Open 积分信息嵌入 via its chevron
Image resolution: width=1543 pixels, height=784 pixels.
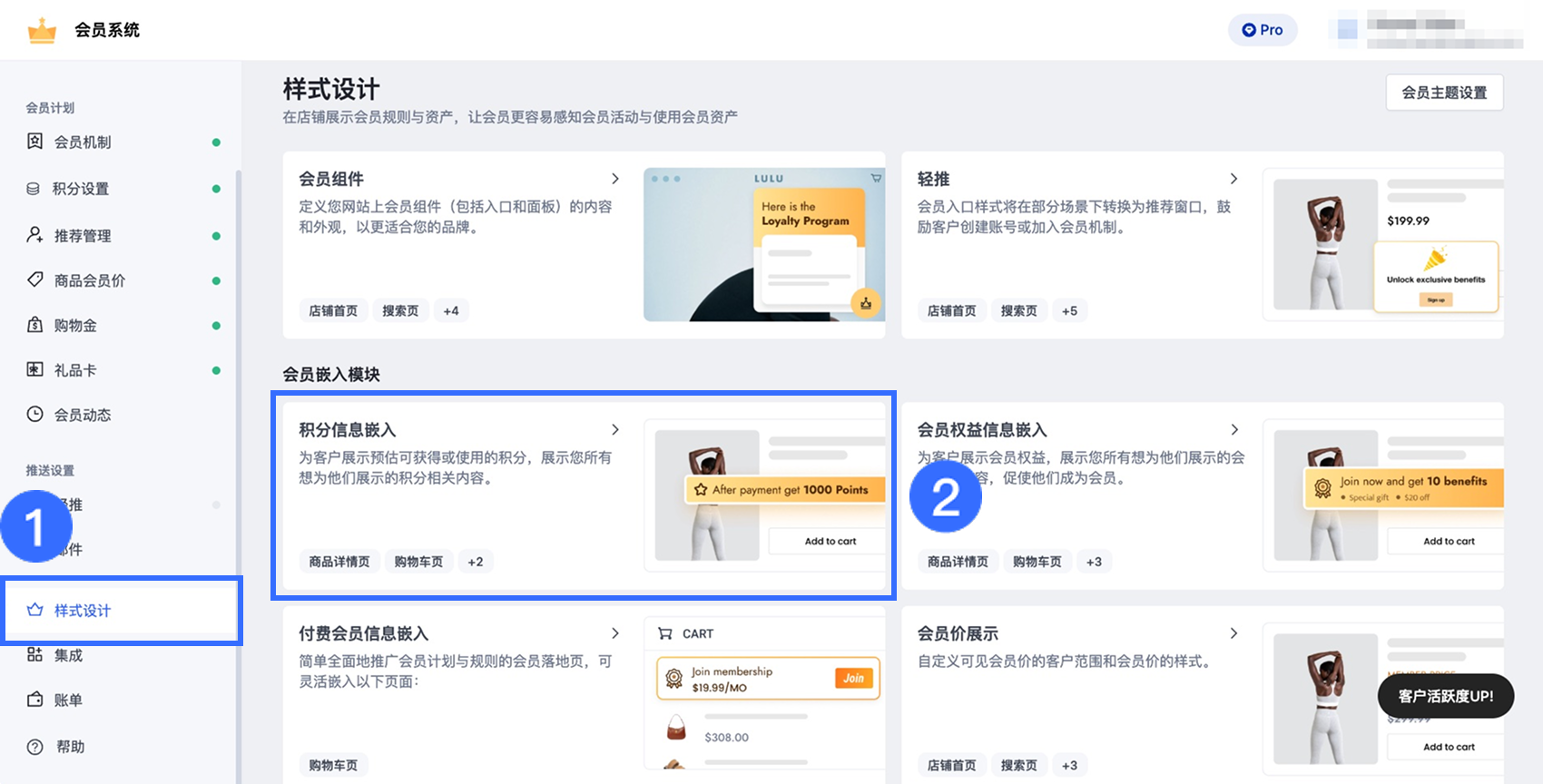pyautogui.click(x=615, y=429)
